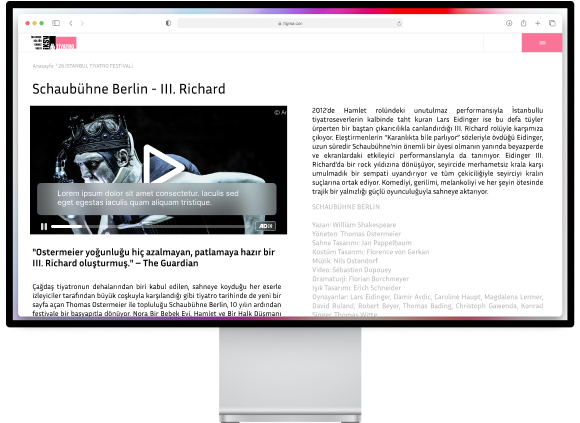This screenshot has width=580, height=423.
Task: Open 20. İstanbul Tiyatro Festivali breadcrumb
Action: coord(95,66)
